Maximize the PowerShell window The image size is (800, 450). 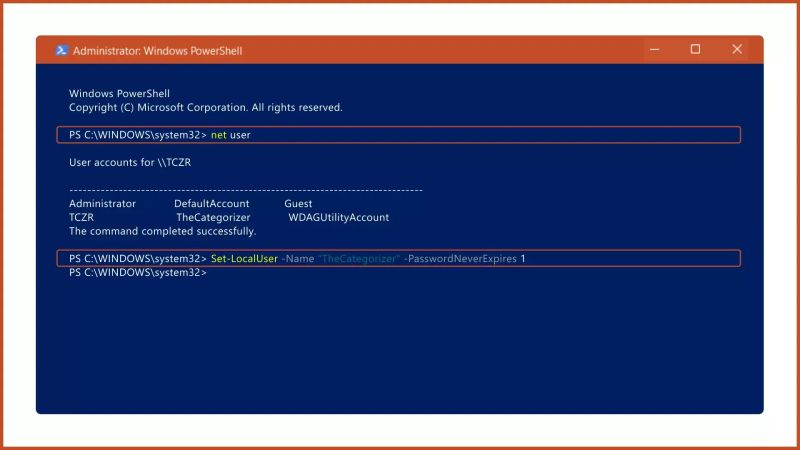click(695, 49)
